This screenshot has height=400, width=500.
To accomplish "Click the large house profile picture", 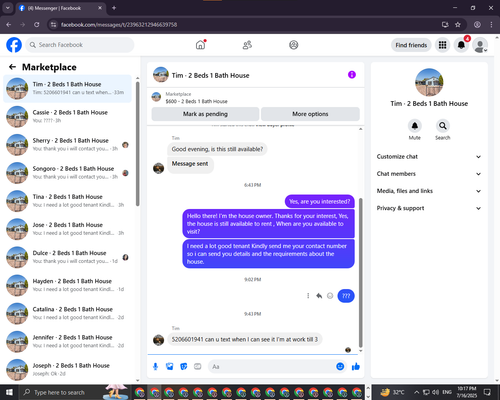I will point(429,82).
